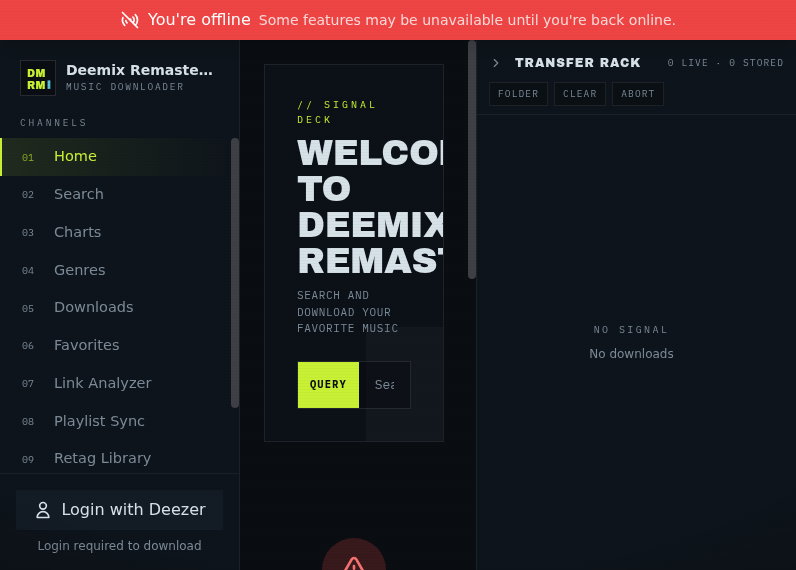Open the Search channel
Viewport: 796px width, 570px height.
(115, 194)
